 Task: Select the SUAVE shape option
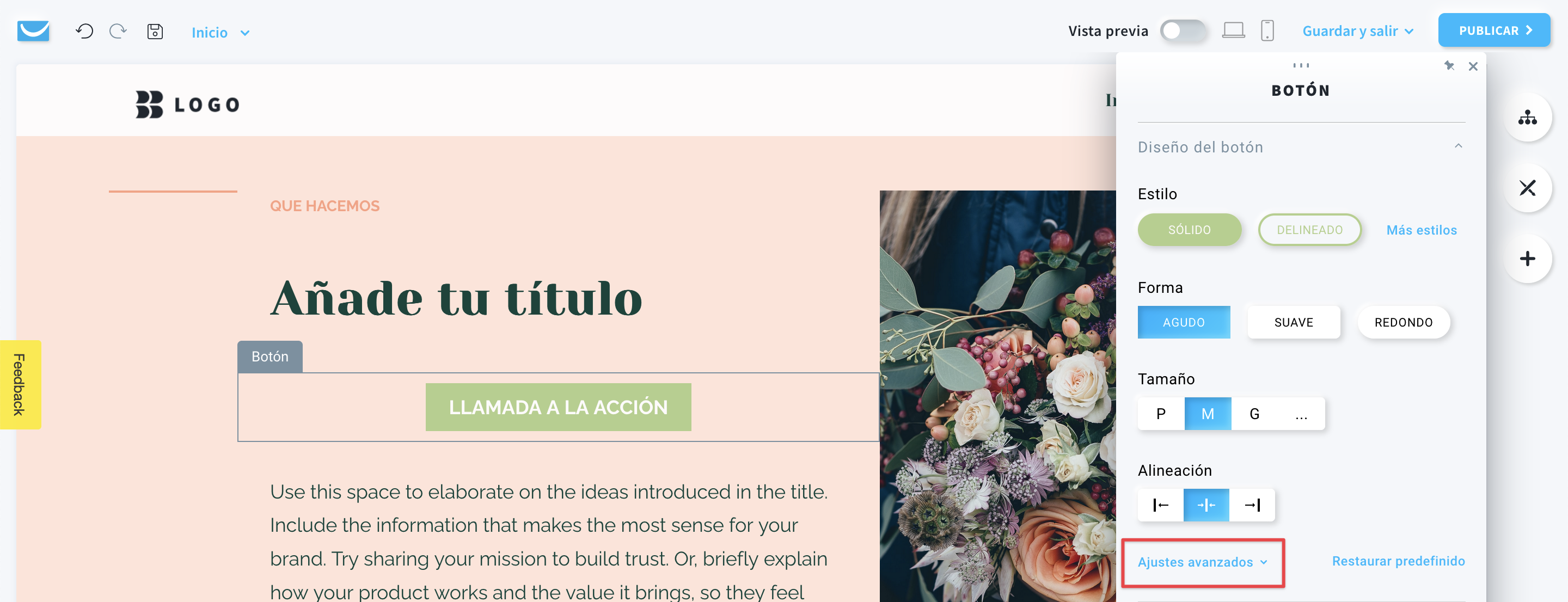(1294, 322)
